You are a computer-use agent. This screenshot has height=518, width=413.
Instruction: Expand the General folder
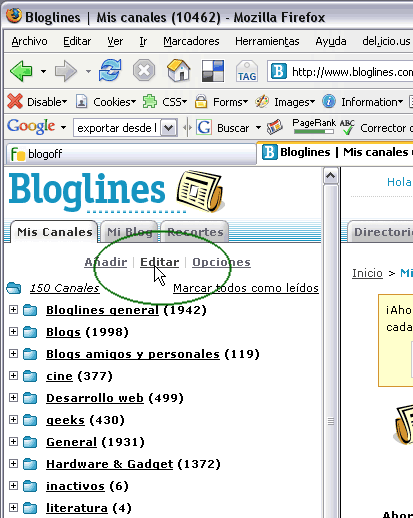[x=13, y=441]
